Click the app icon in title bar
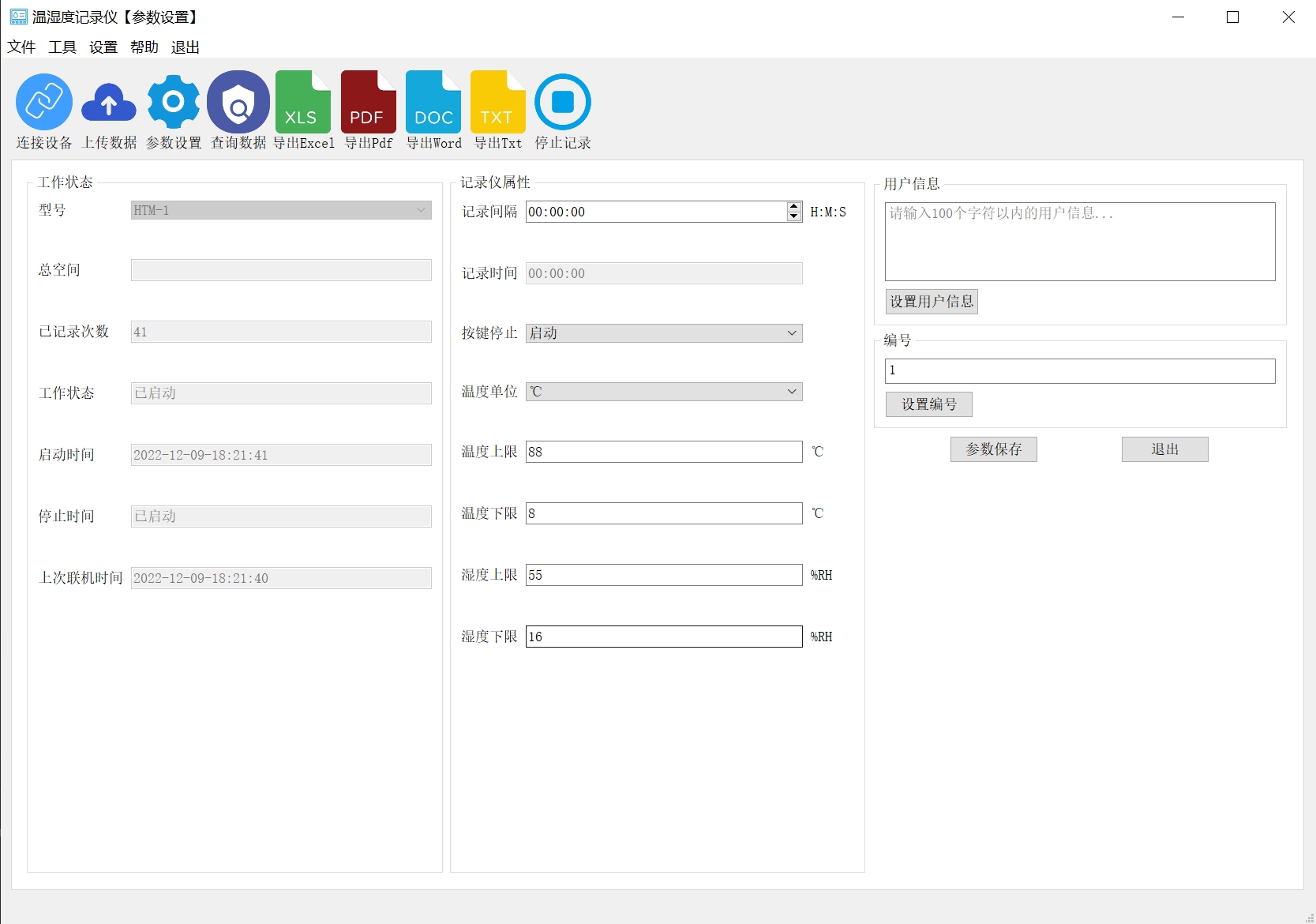 (18, 17)
